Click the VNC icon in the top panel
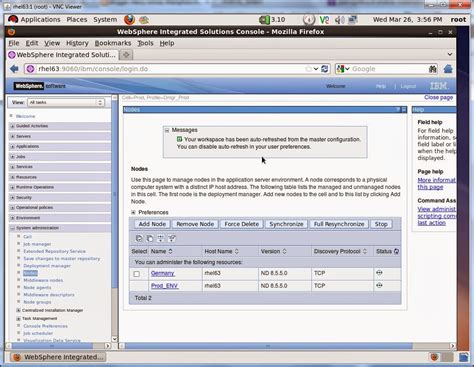This screenshot has width=474, height=367. [x=324, y=20]
